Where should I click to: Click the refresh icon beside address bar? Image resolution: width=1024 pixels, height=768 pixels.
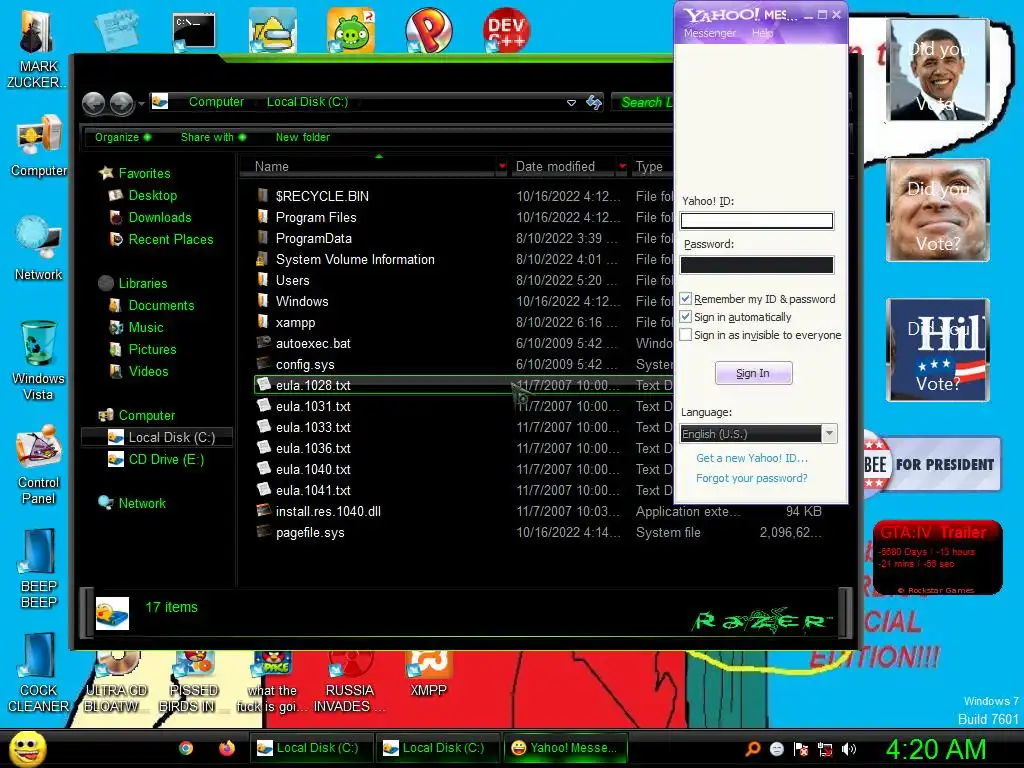point(594,102)
